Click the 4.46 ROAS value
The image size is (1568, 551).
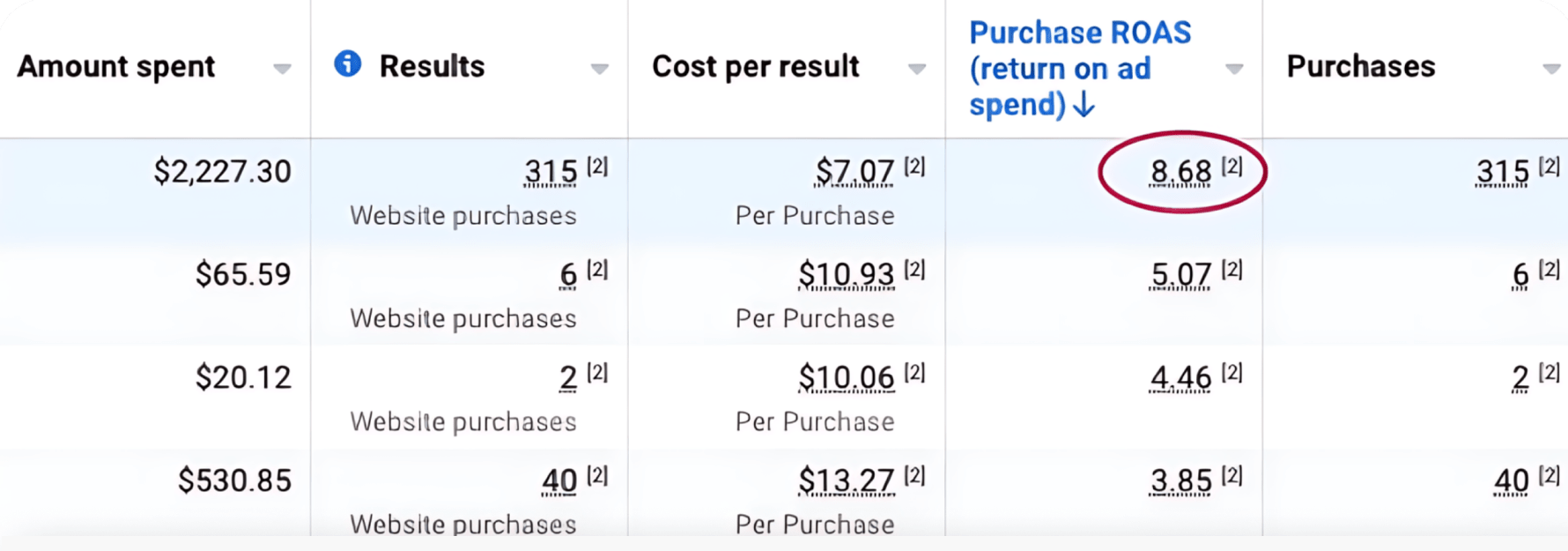coord(1181,377)
